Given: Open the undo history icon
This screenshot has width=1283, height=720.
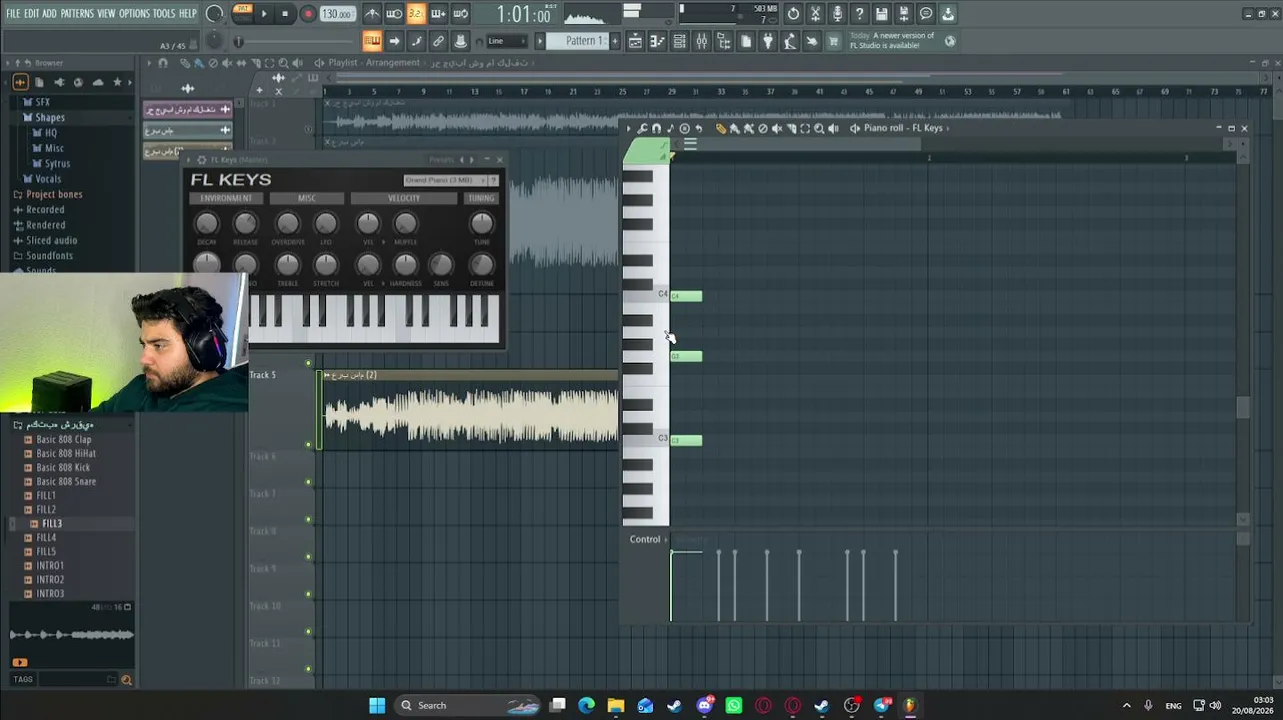Looking at the screenshot, I should 793,14.
